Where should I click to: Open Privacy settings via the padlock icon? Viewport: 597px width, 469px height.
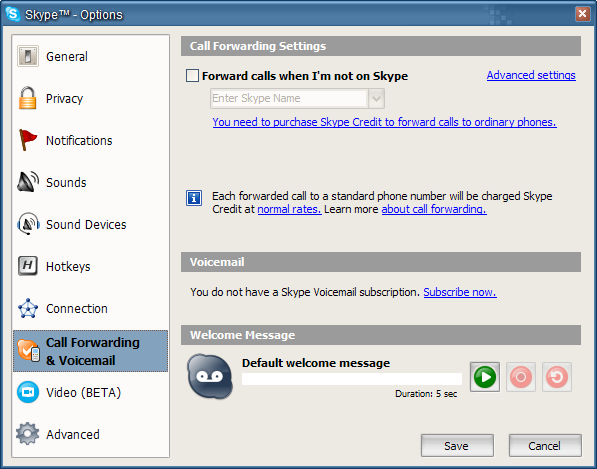point(27,98)
